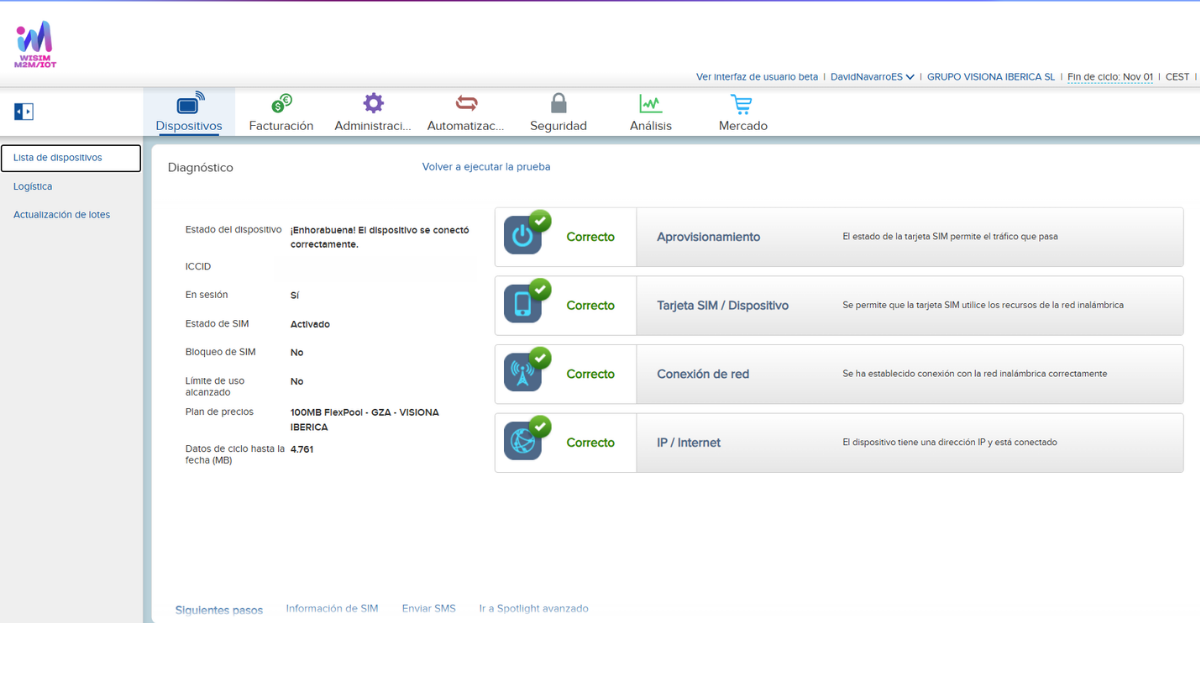Open Actualización de lotes in sidebar
Image resolution: width=1200 pixels, height=680 pixels.
click(x=62, y=214)
